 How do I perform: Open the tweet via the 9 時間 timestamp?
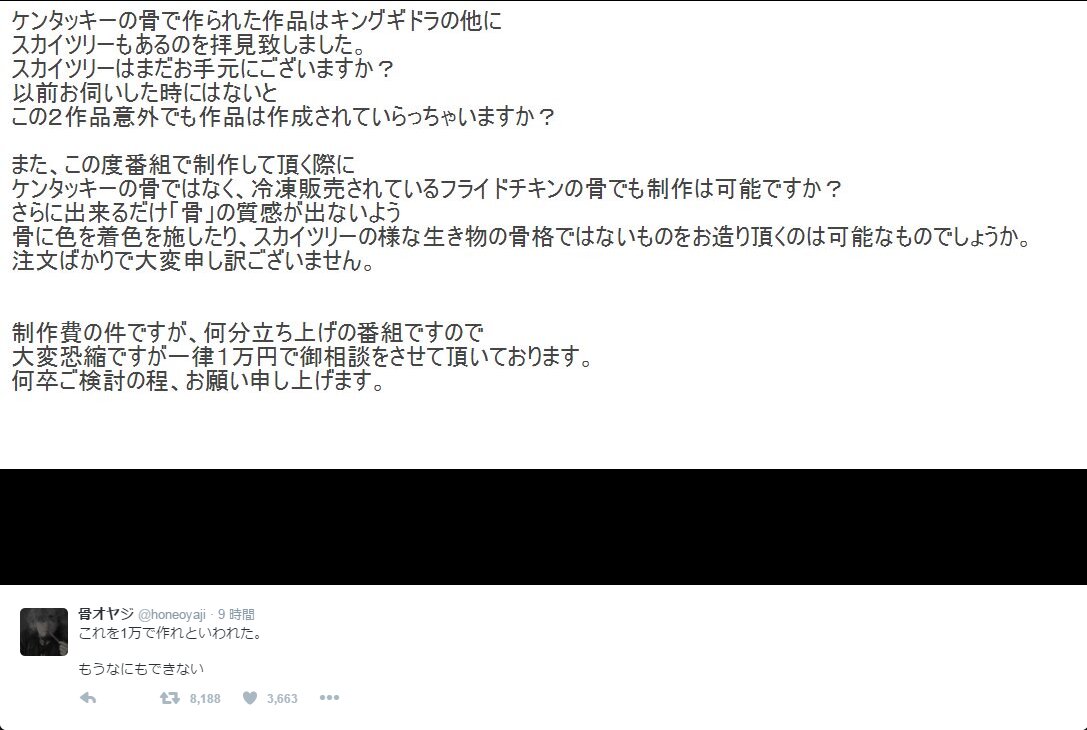click(236, 614)
